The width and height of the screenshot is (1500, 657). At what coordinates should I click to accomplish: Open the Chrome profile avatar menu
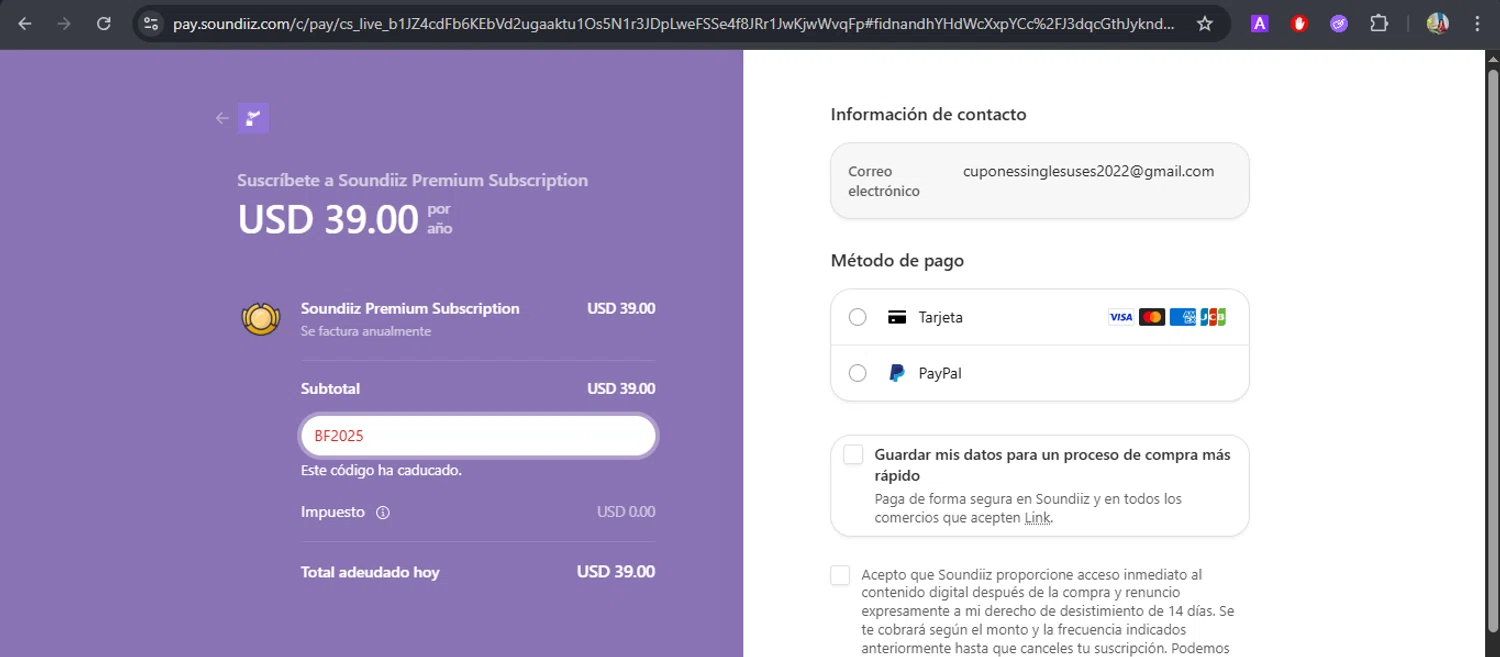pyautogui.click(x=1437, y=23)
